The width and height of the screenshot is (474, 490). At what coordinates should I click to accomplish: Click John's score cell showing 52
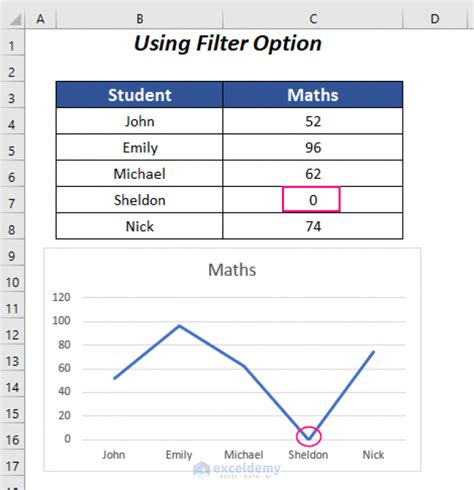313,121
